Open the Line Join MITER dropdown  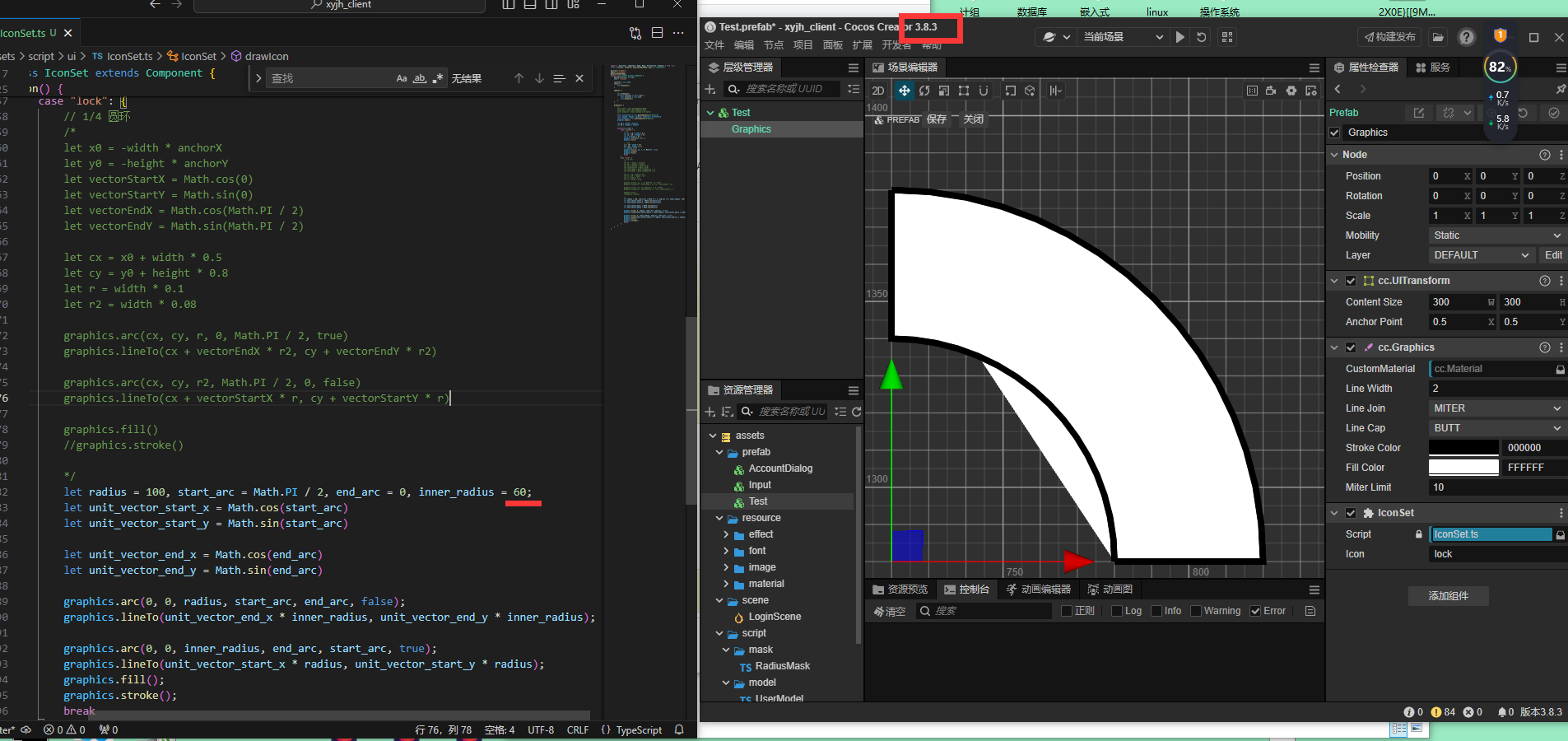[x=1496, y=408]
